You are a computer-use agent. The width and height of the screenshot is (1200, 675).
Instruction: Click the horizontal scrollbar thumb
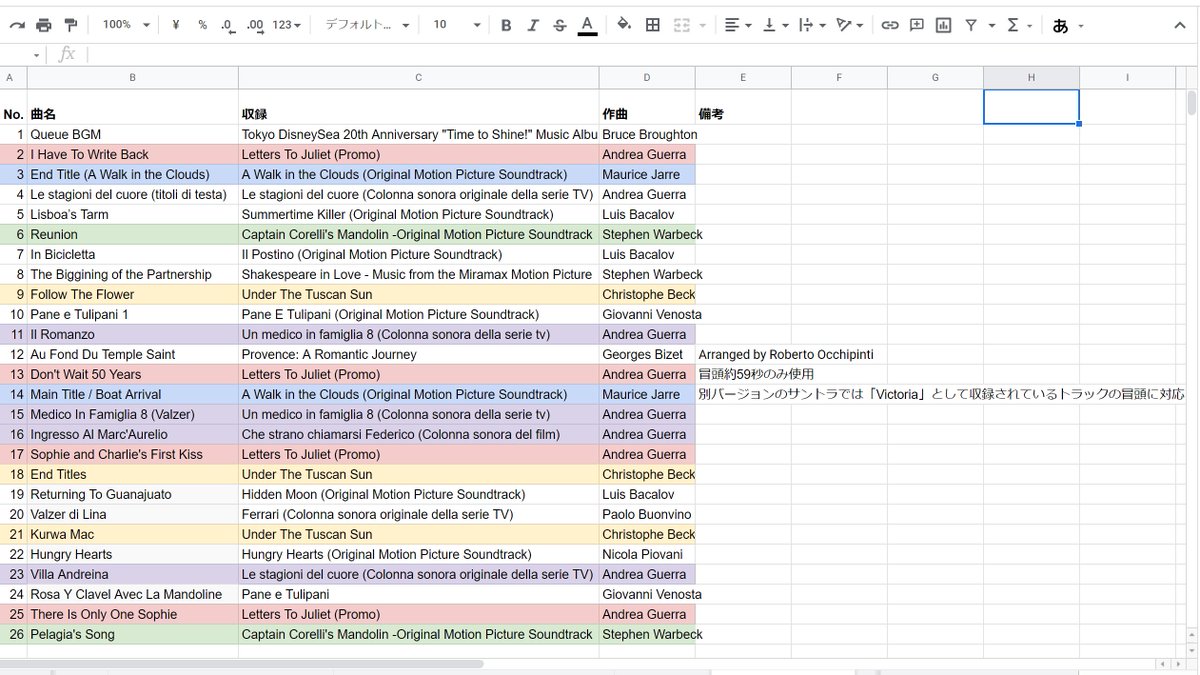(x=241, y=663)
